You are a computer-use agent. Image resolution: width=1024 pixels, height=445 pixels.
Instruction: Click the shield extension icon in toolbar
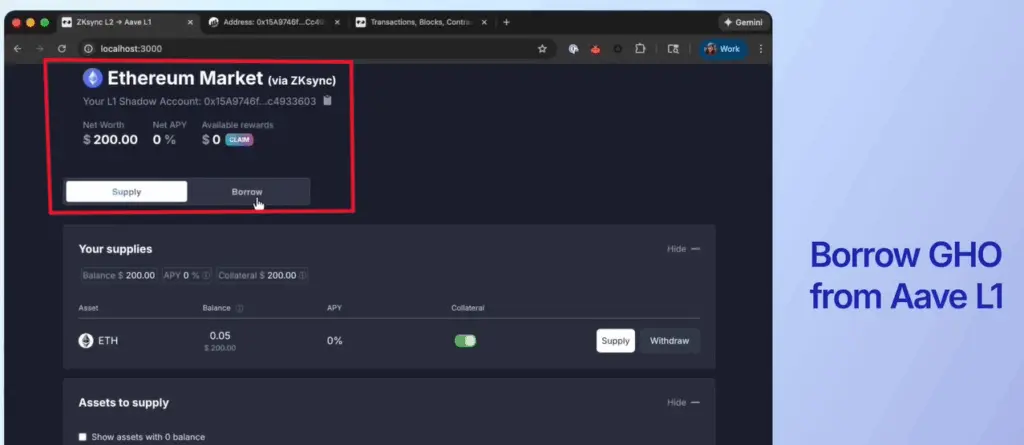pos(573,49)
